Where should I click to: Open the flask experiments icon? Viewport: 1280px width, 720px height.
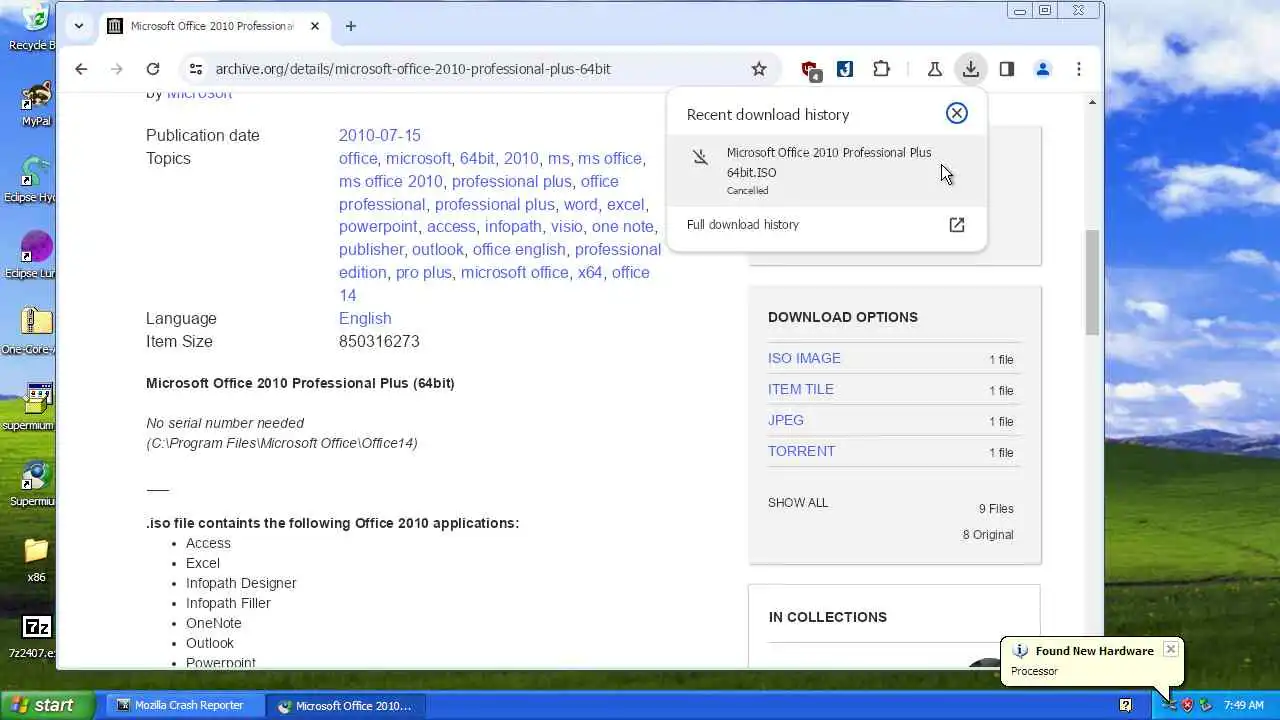click(934, 69)
